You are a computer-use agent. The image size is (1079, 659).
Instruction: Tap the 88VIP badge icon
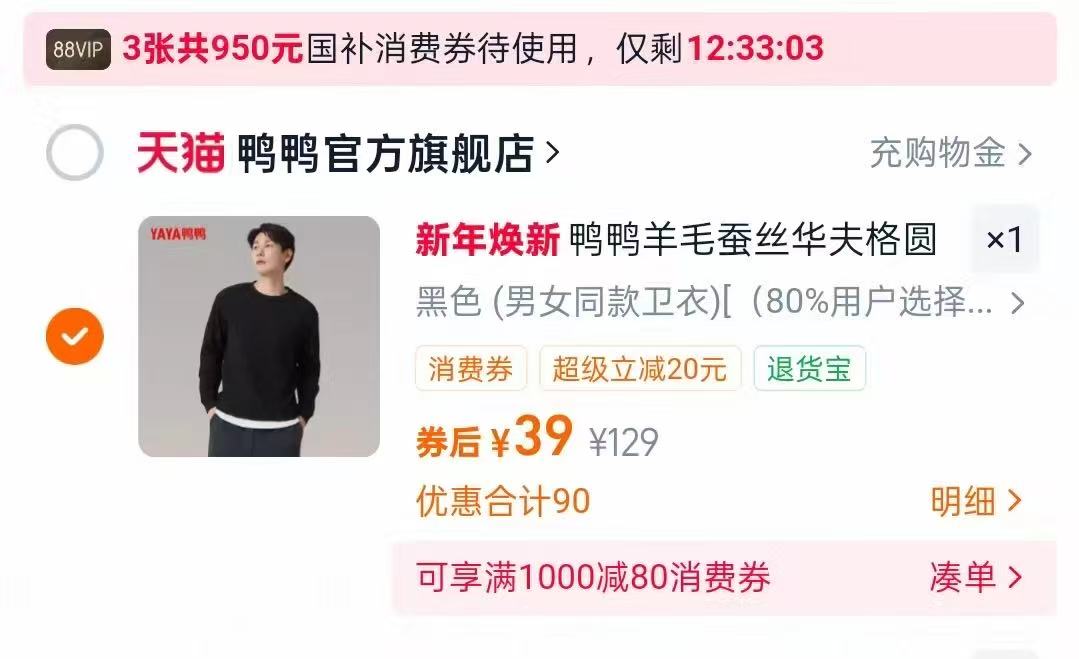tap(78, 49)
